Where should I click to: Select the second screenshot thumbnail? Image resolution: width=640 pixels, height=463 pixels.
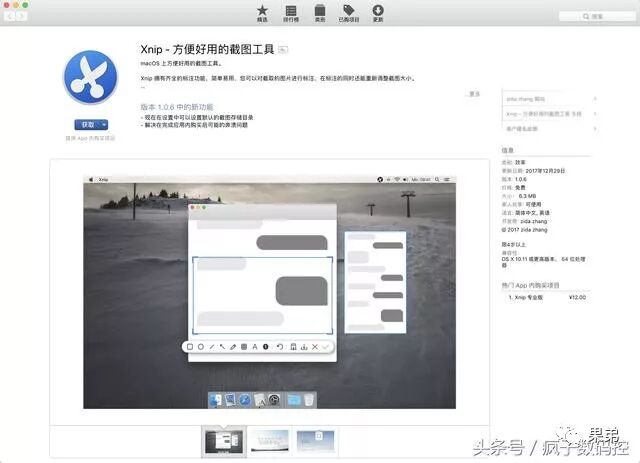point(269,441)
